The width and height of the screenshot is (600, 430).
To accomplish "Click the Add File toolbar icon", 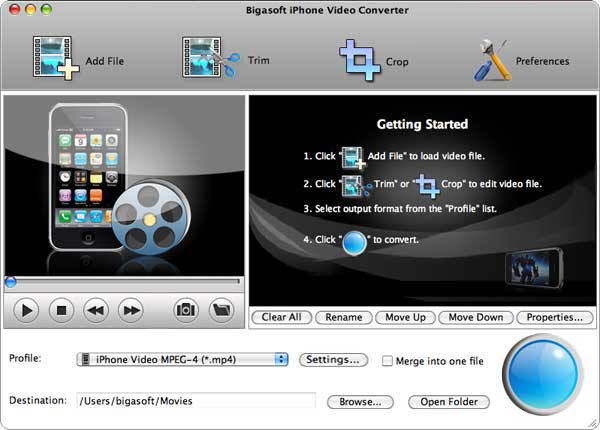I will [x=56, y=58].
